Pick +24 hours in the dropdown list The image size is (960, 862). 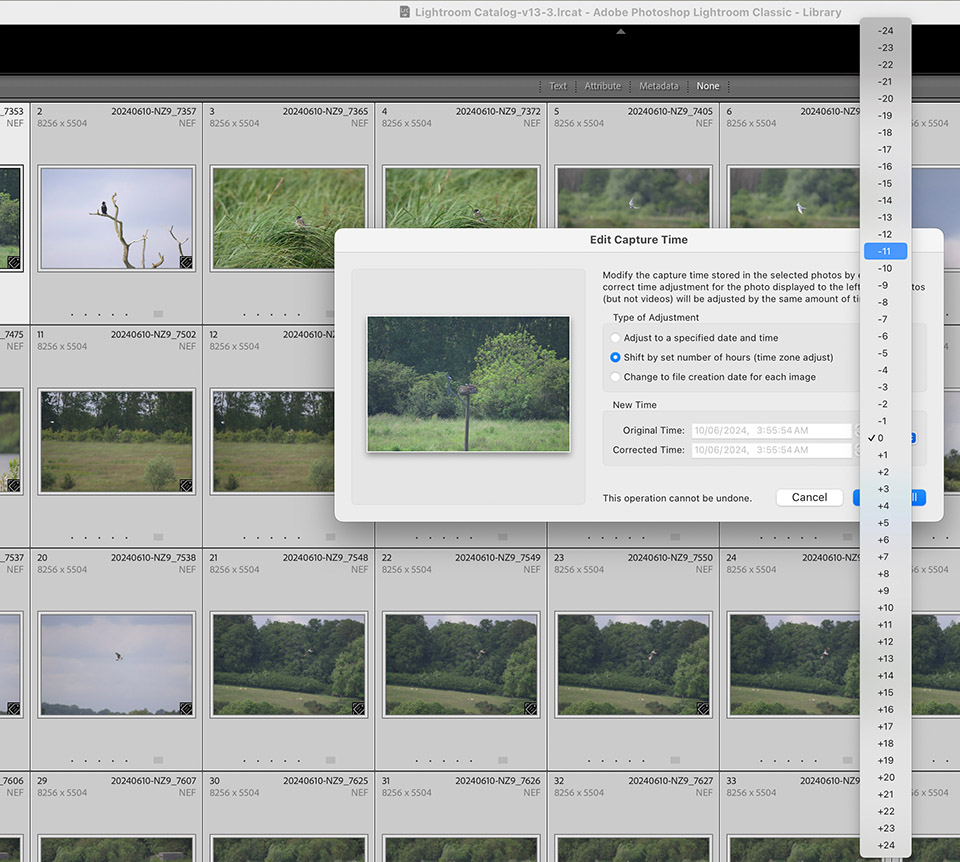point(885,845)
